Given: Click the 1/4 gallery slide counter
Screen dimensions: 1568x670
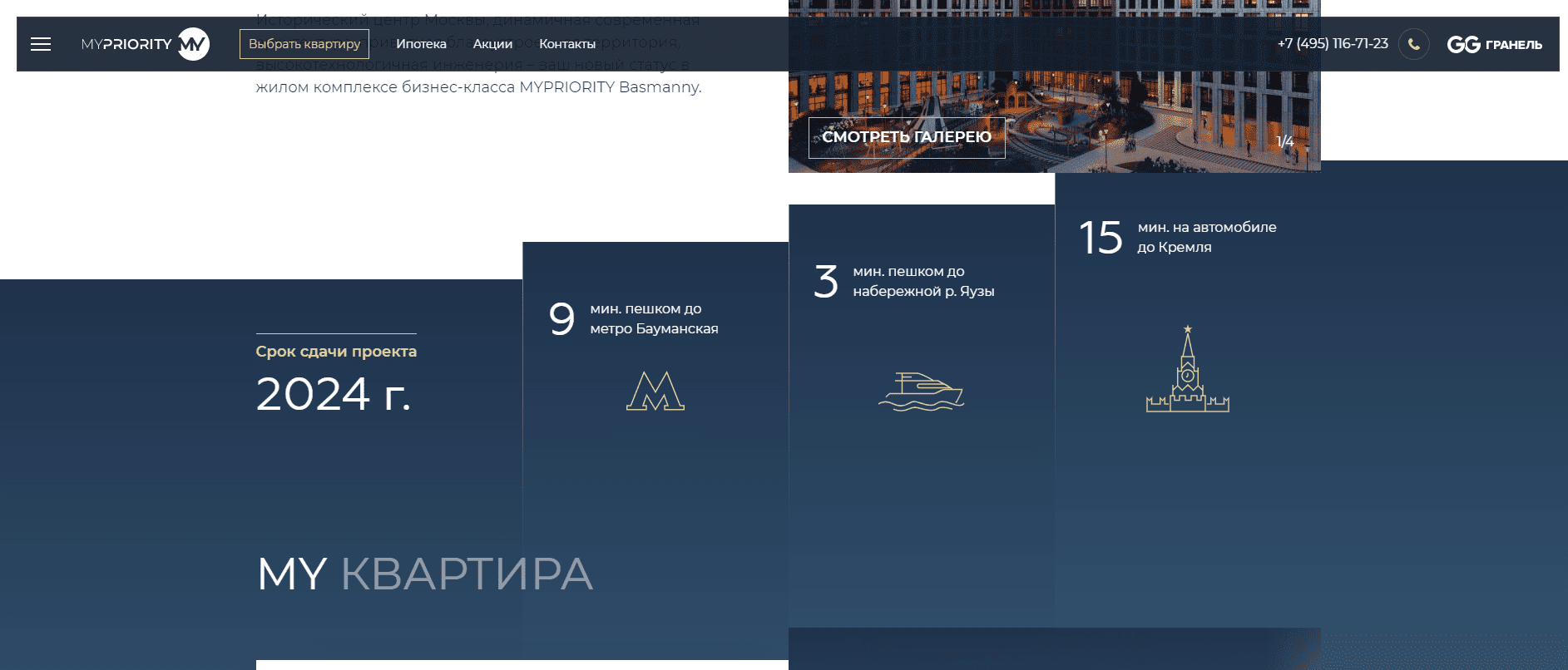Looking at the screenshot, I should [x=1284, y=141].
